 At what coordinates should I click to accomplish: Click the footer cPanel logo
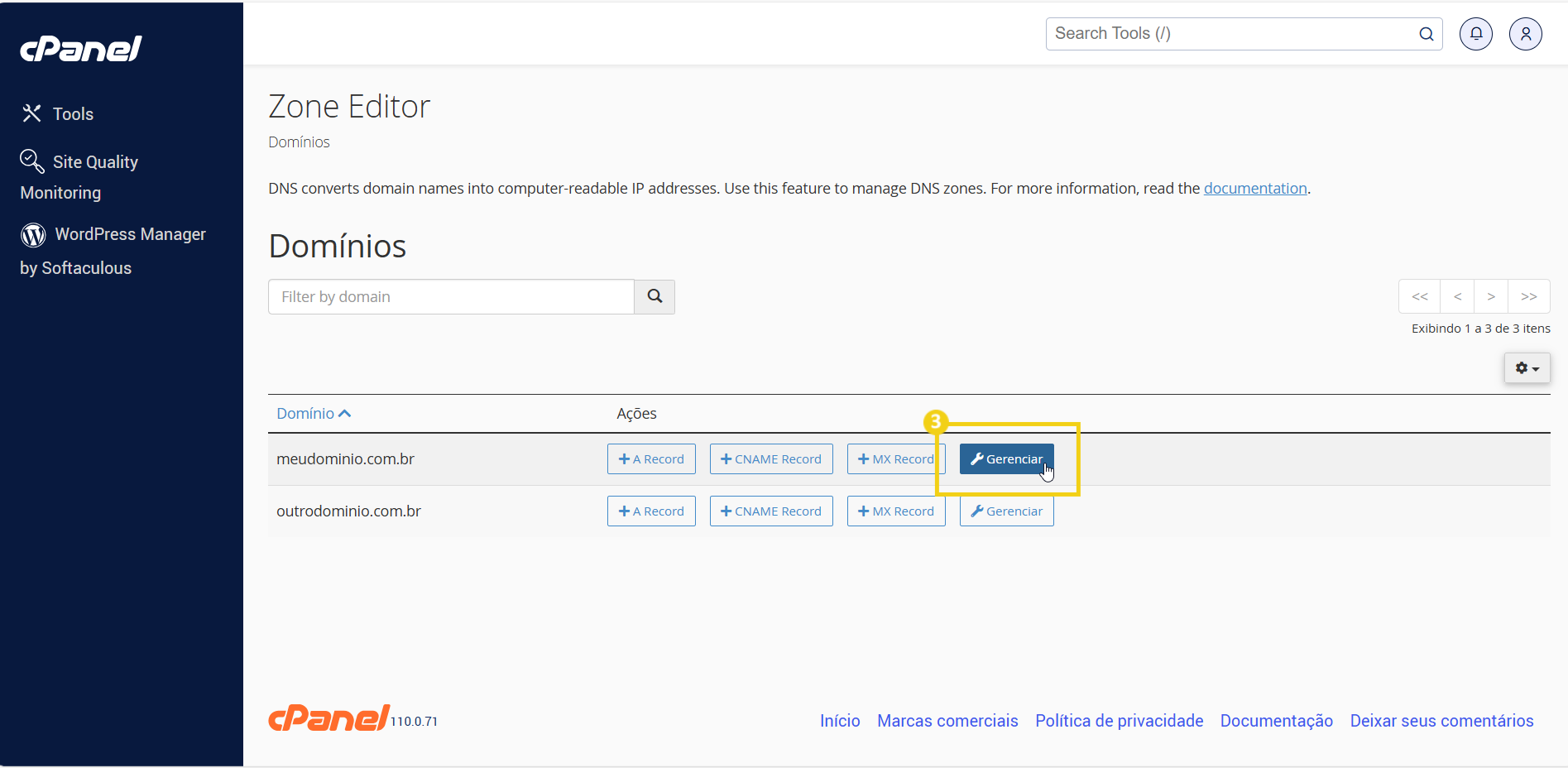click(x=328, y=718)
